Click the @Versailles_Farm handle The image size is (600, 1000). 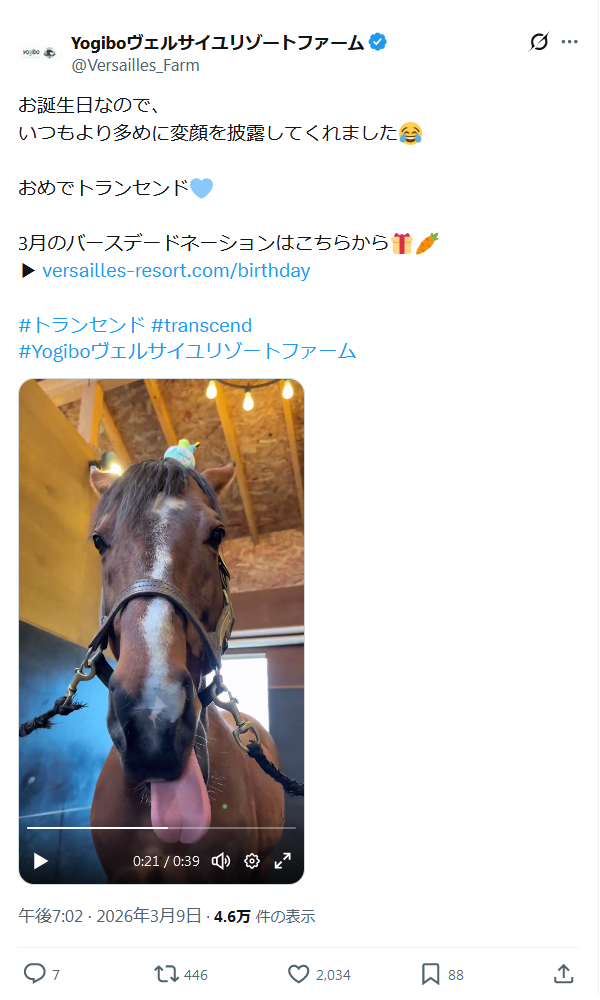135,66
